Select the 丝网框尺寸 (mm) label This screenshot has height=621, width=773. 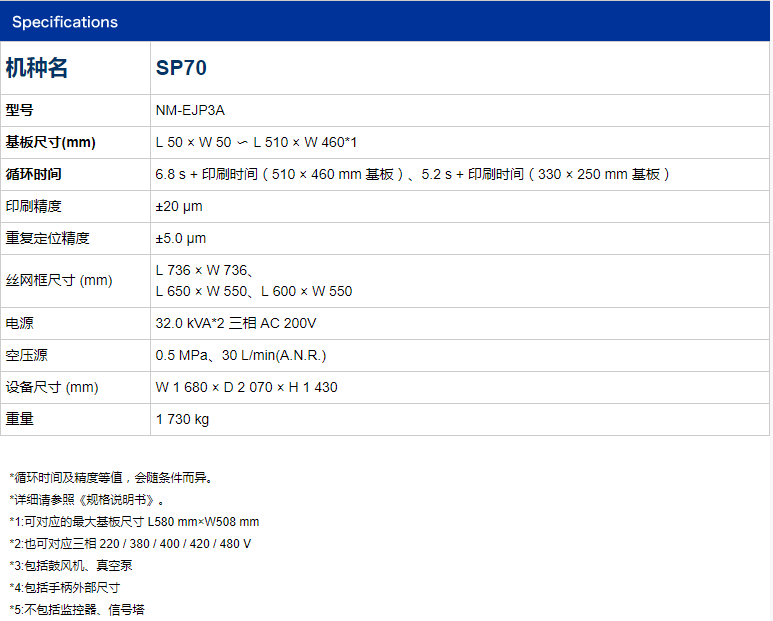coord(59,280)
